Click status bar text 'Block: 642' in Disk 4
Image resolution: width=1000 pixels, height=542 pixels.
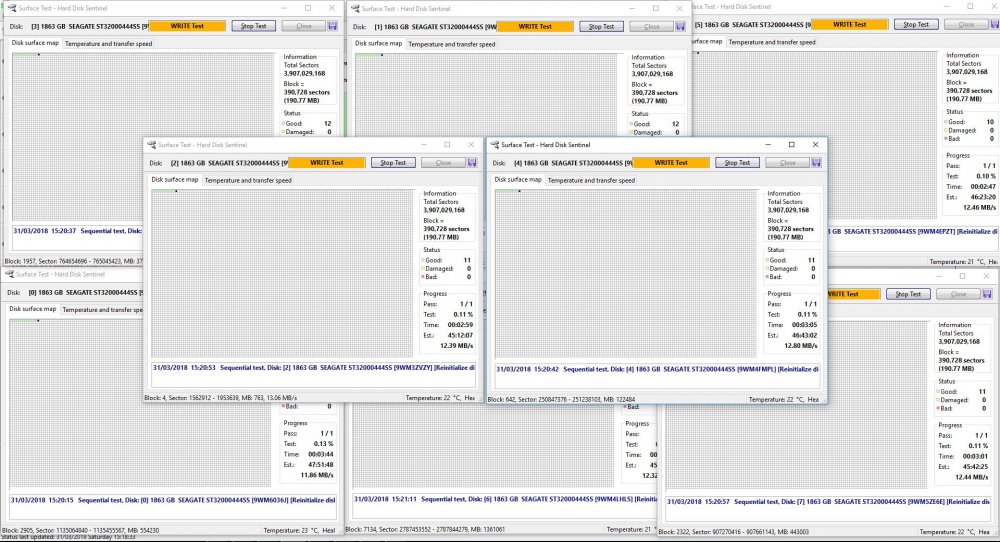tap(500, 400)
